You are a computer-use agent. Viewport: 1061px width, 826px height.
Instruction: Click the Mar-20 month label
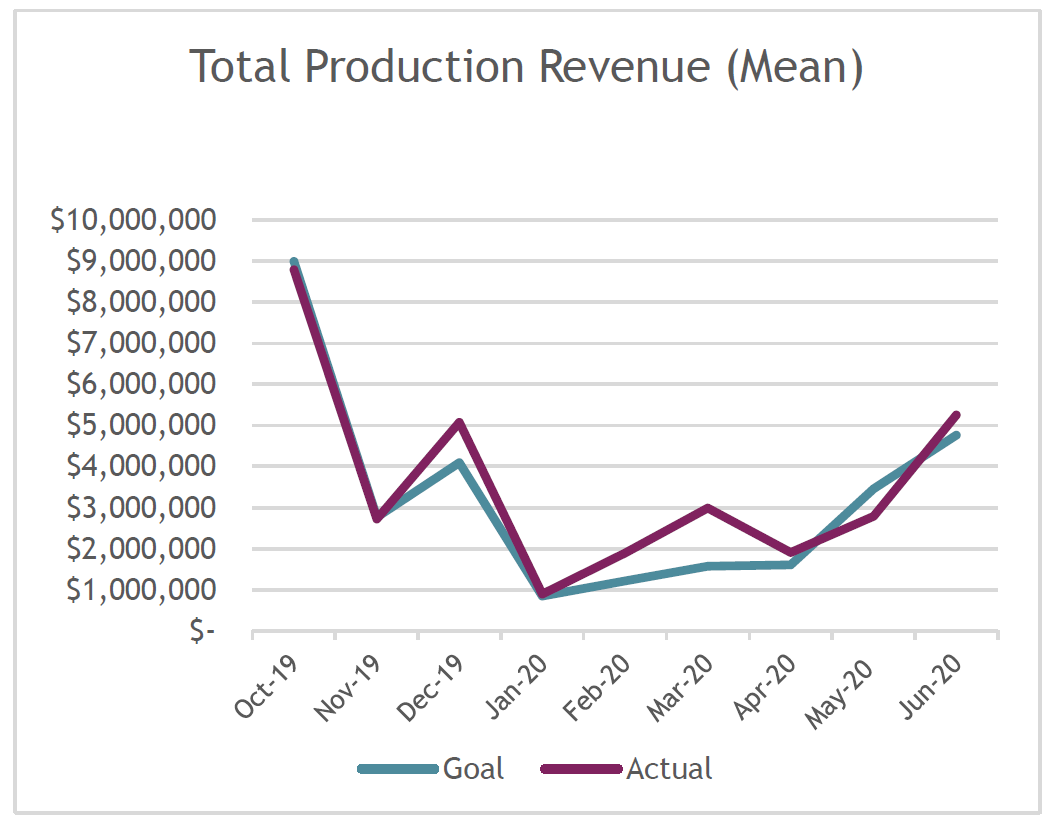[x=680, y=688]
